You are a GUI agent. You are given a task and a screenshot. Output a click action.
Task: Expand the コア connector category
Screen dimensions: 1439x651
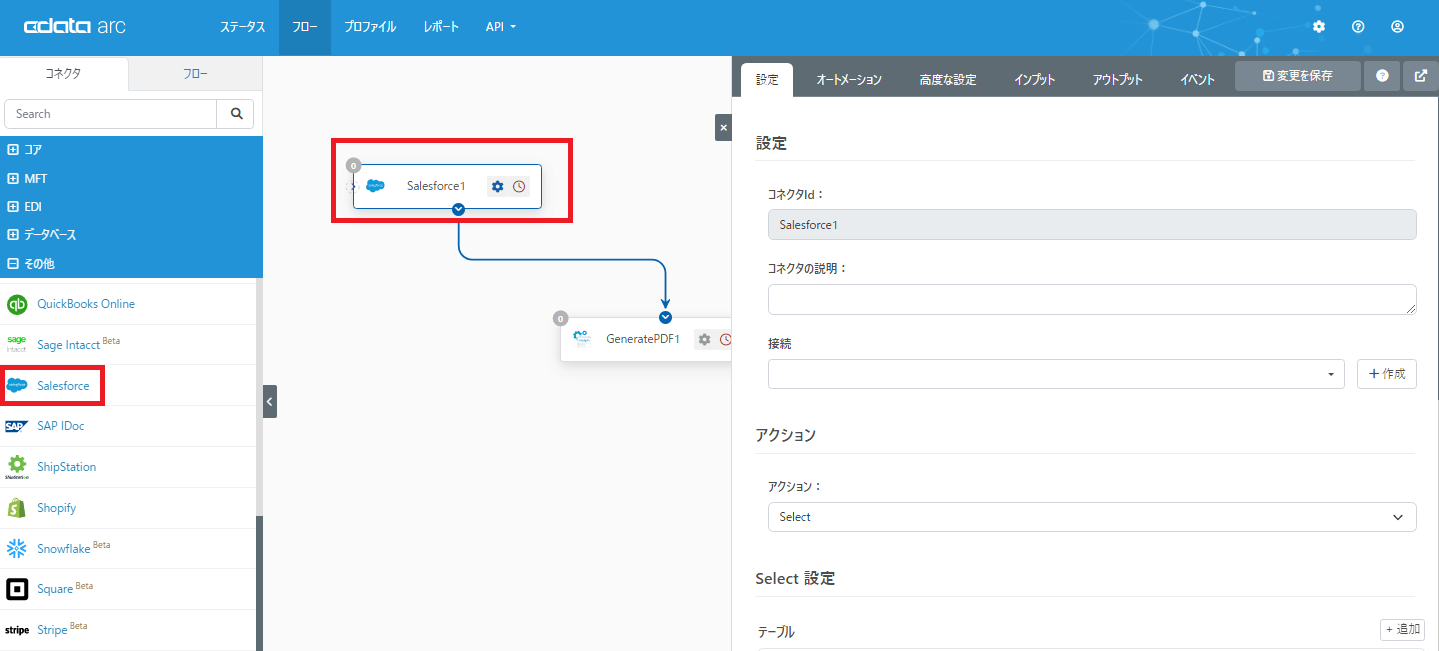coord(14,150)
